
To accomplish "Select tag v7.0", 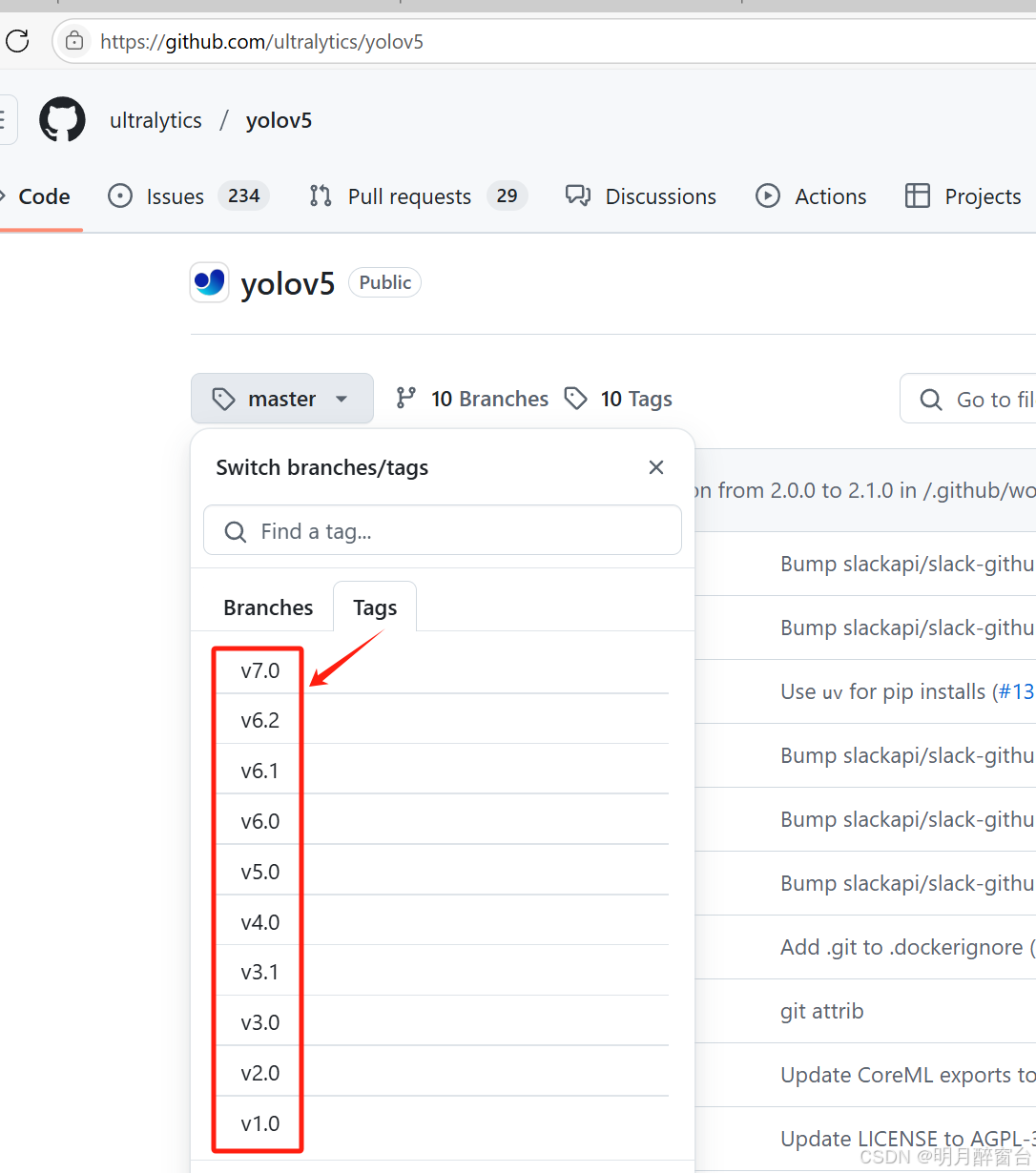I will tap(443, 670).
